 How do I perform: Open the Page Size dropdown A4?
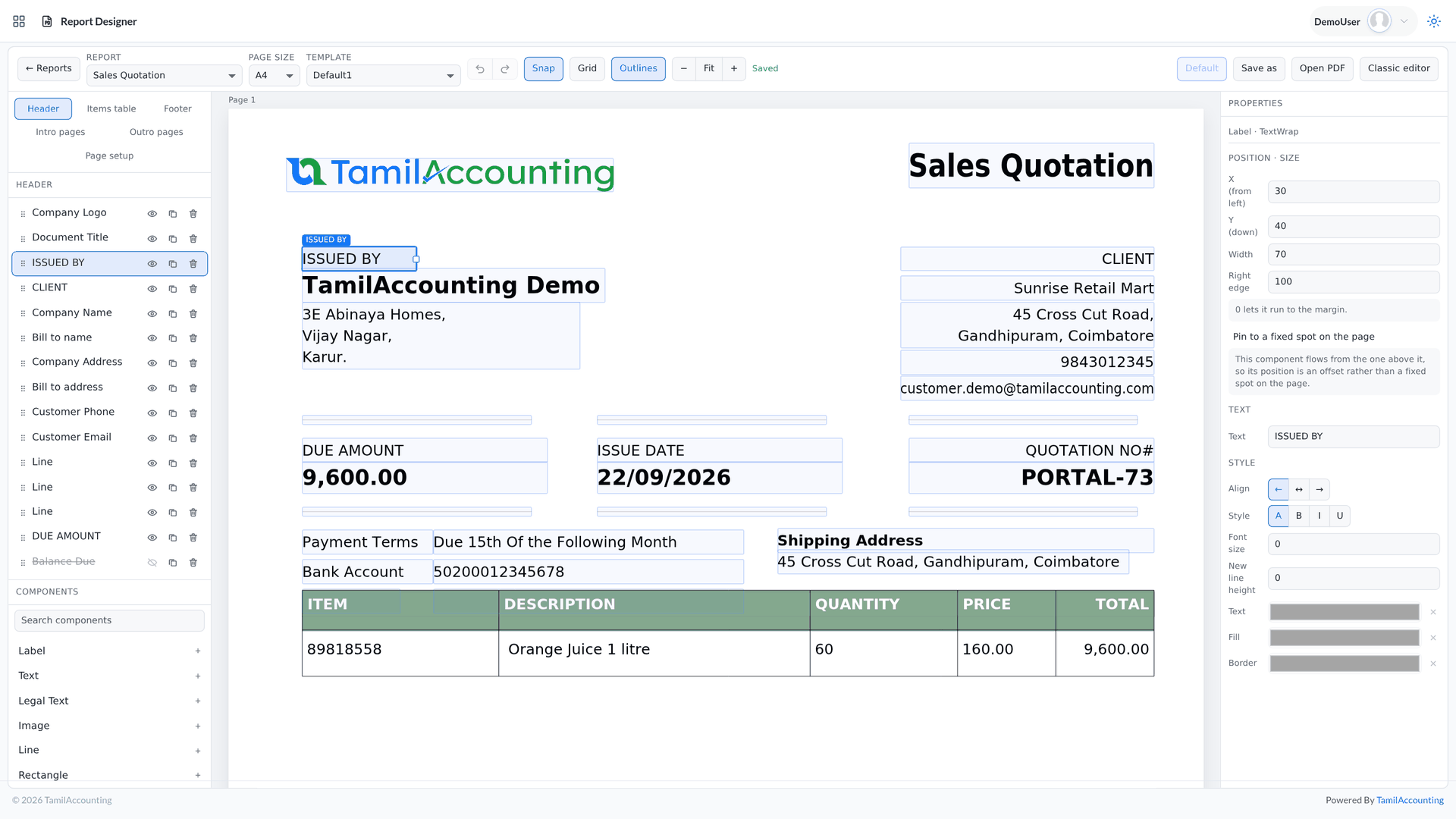tap(274, 75)
